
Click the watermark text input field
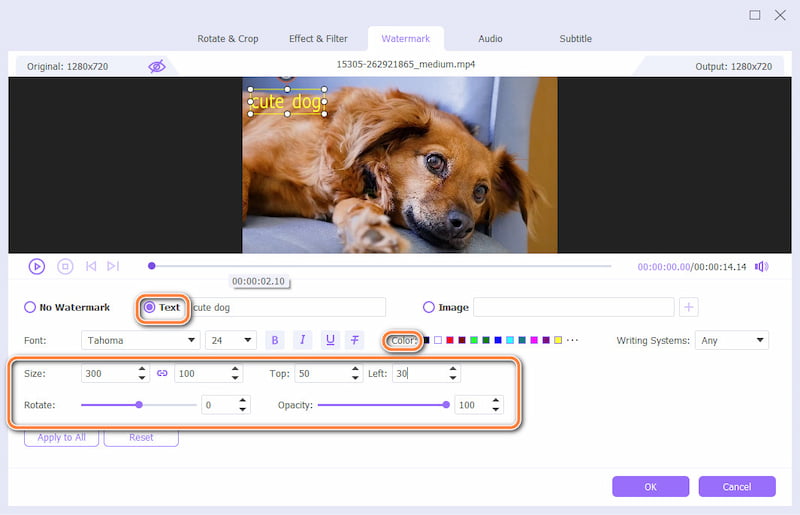pyautogui.click(x=288, y=307)
